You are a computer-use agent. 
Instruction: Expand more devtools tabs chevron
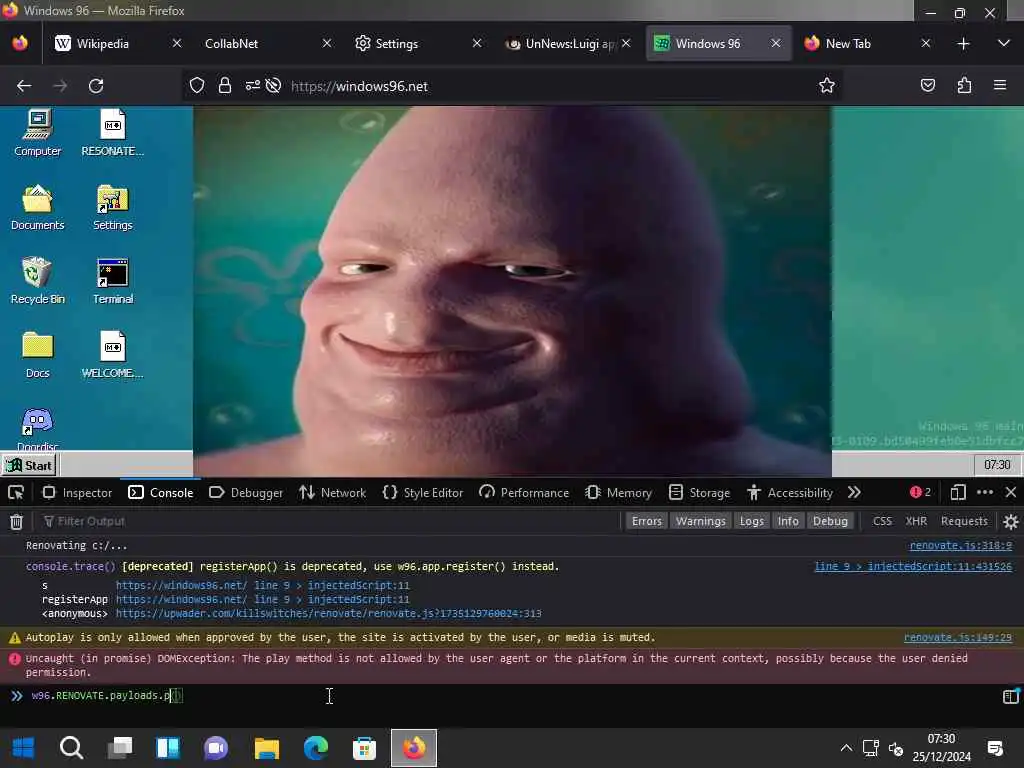coord(854,492)
